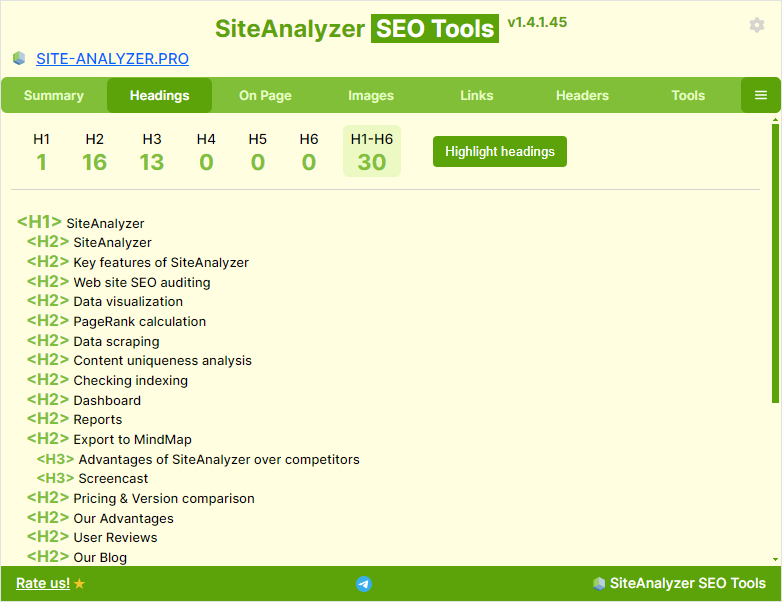The width and height of the screenshot is (782, 602).
Task: Click the version number v1.4.1.45
Action: (x=537, y=22)
